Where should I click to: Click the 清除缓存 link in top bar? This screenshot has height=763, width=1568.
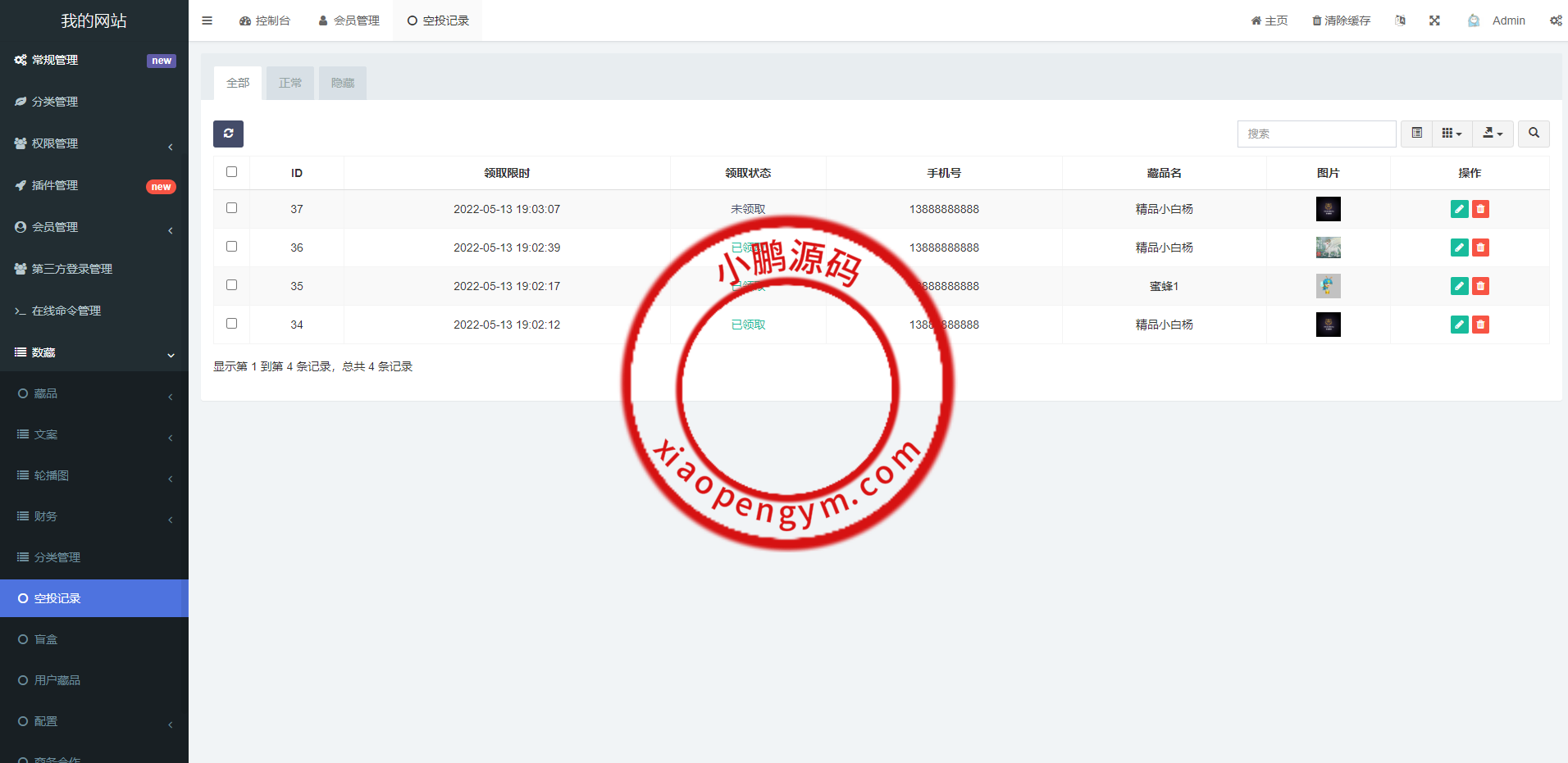click(x=1341, y=20)
